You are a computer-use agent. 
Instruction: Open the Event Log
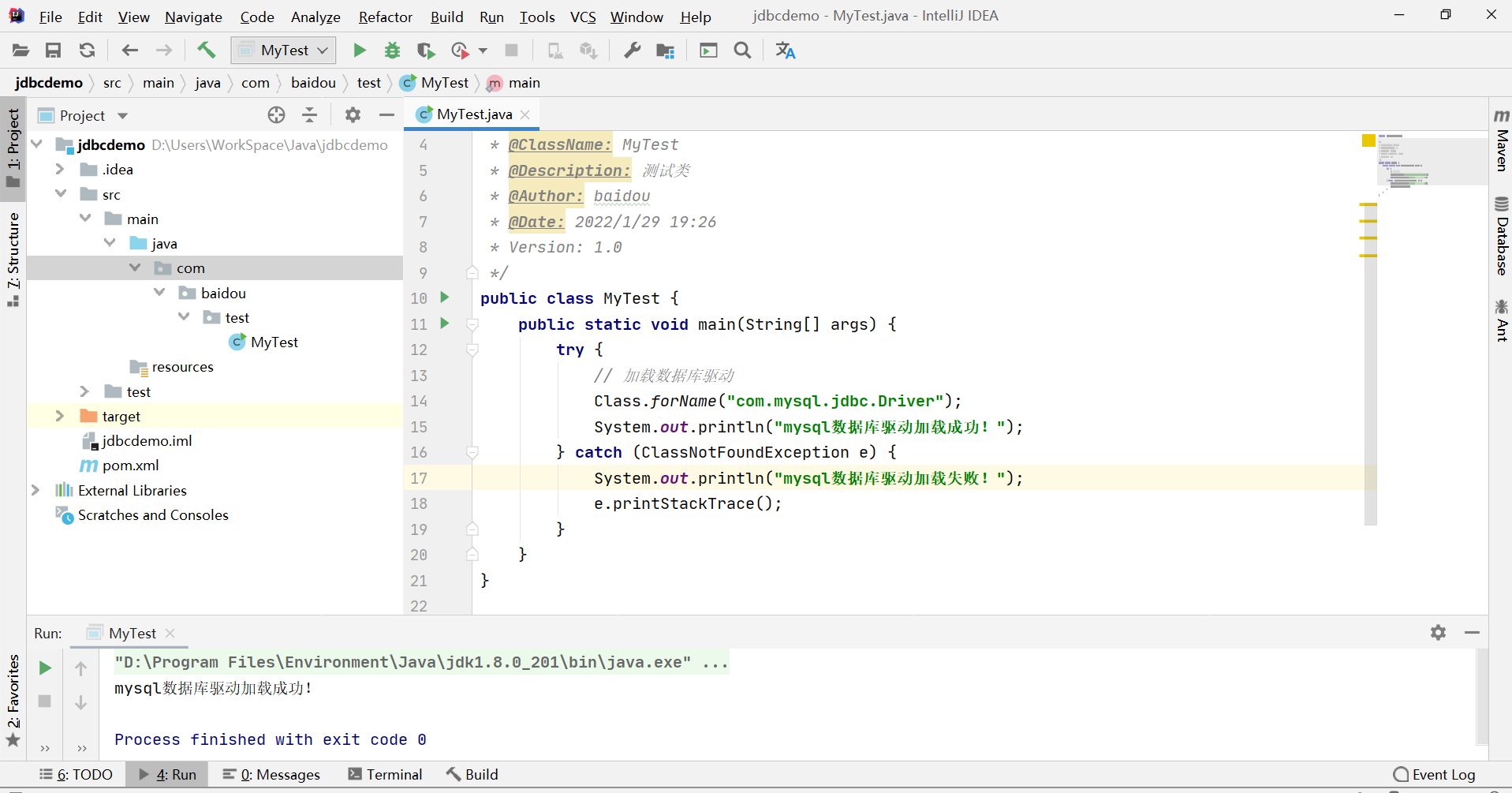1434,774
